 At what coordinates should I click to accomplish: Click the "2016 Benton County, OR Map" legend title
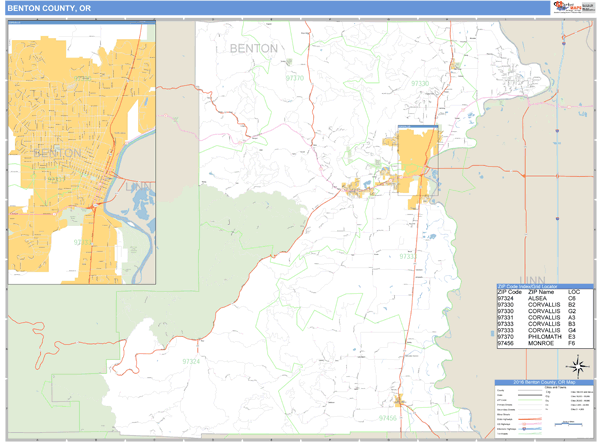coord(544,382)
